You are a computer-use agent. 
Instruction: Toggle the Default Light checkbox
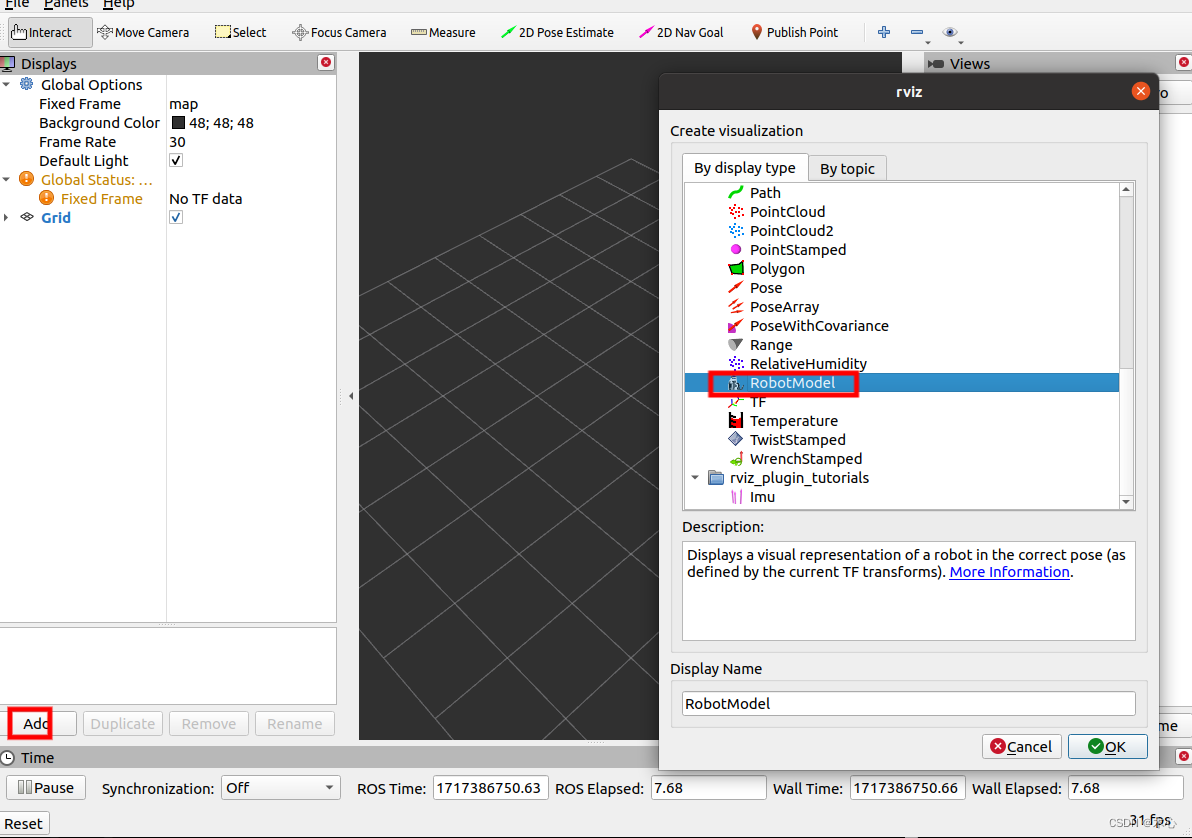point(176,160)
